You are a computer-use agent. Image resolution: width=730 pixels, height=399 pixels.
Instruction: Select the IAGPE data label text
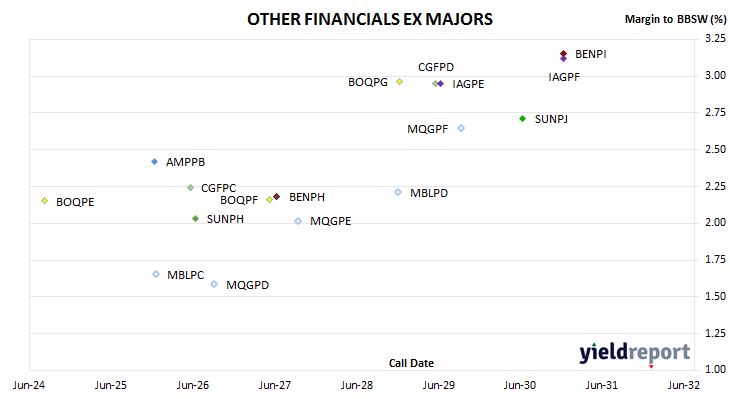468,84
